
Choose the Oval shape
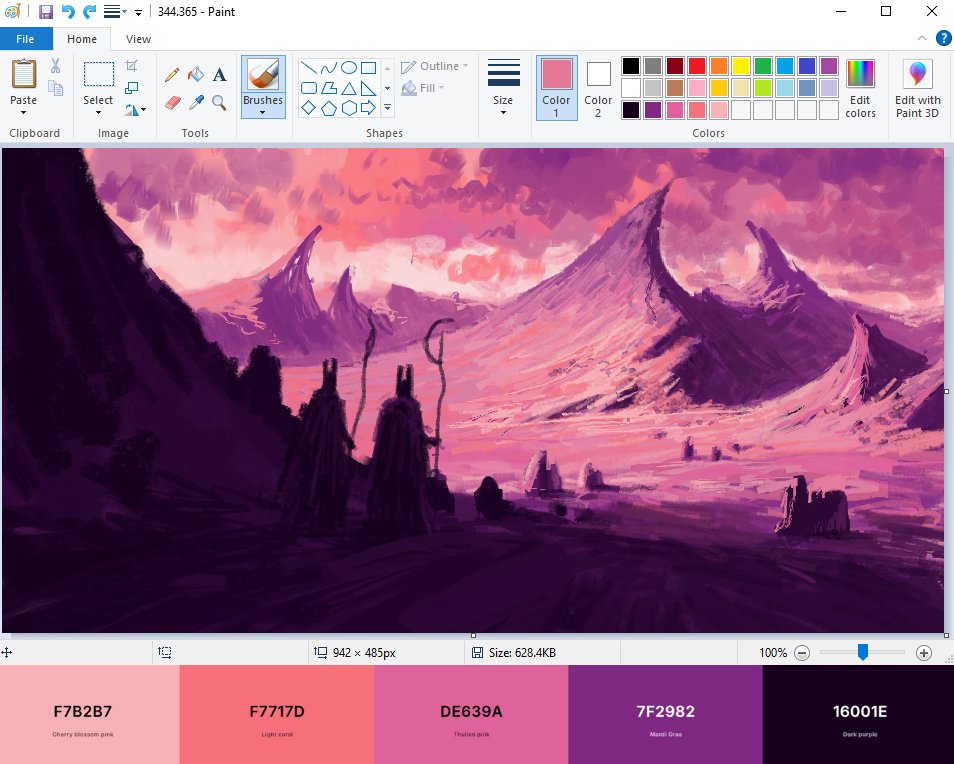pyautogui.click(x=349, y=68)
